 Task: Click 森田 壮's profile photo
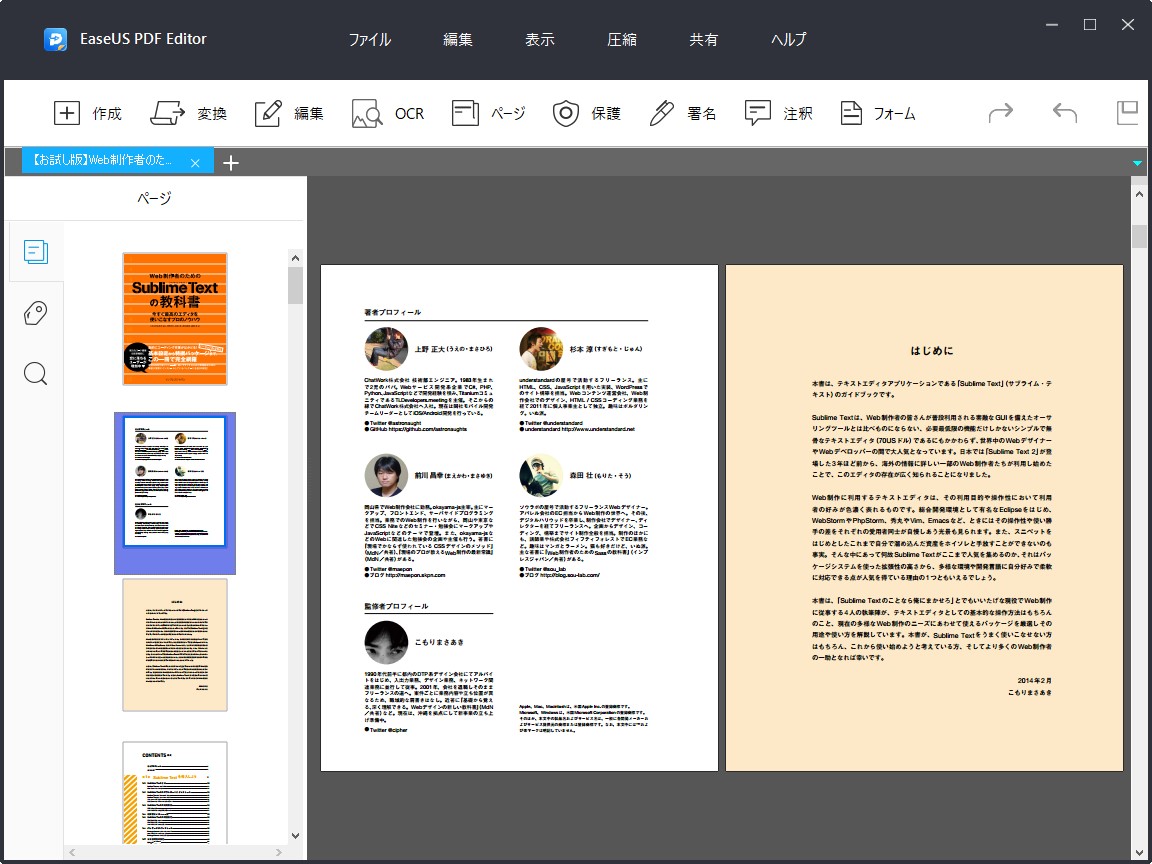541,475
